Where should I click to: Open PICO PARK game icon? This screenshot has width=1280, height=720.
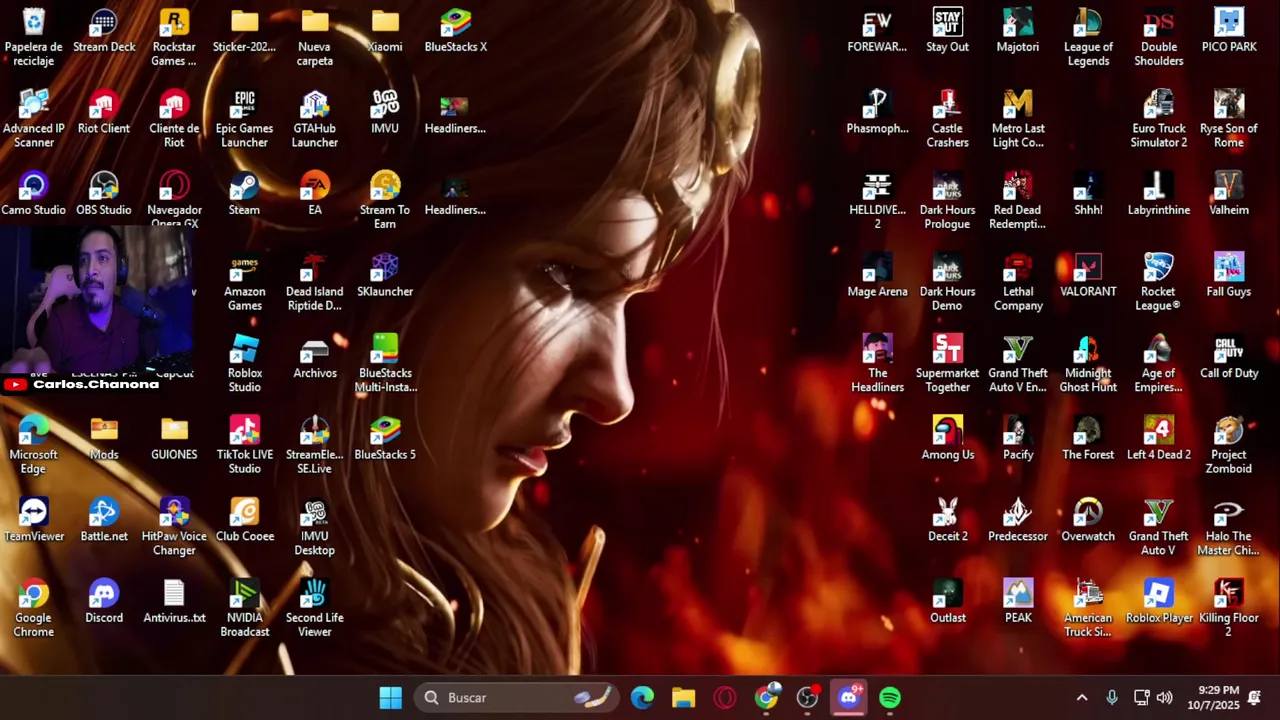1229,30
